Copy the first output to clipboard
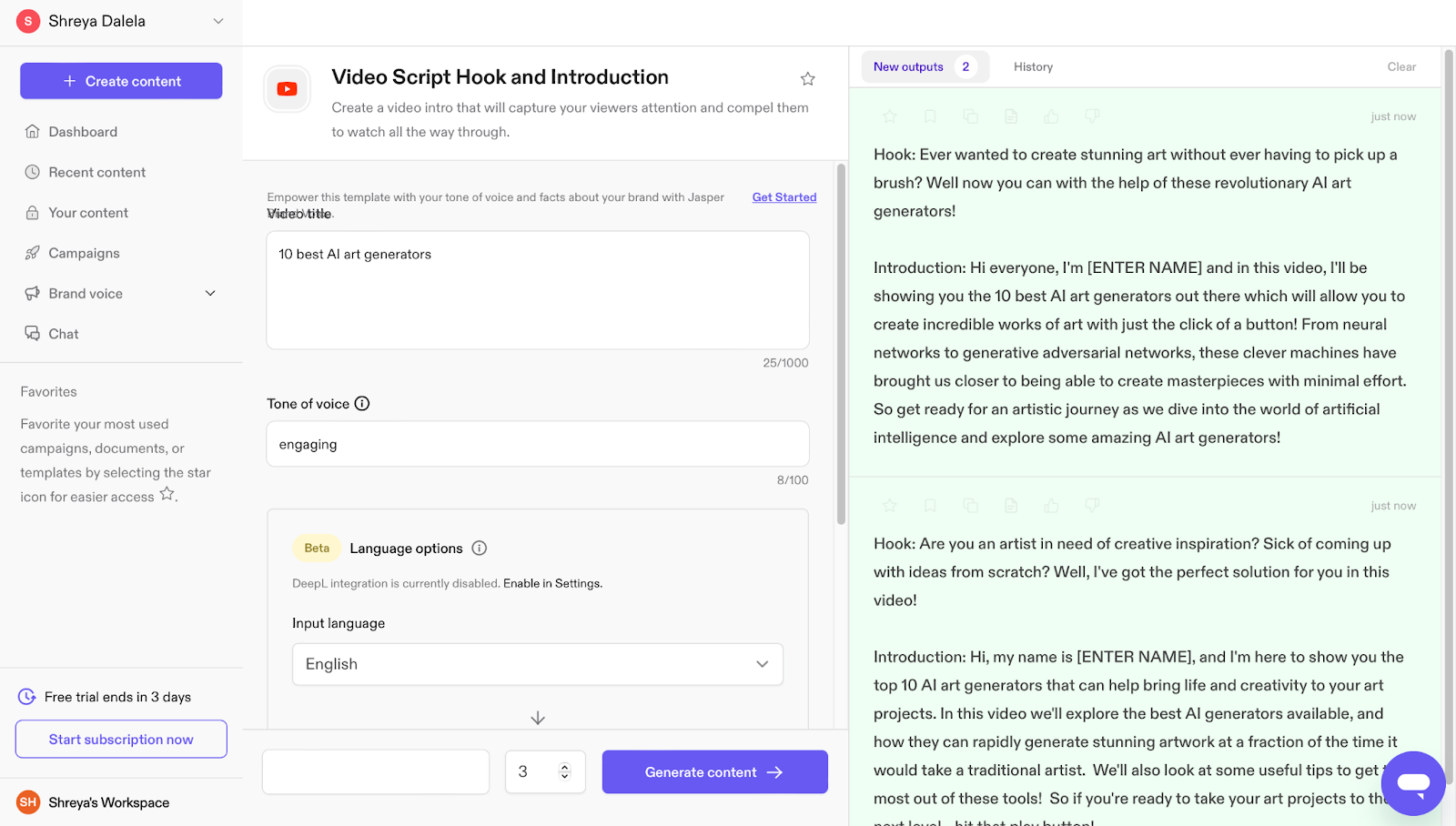The width and height of the screenshot is (1456, 826). click(x=971, y=116)
